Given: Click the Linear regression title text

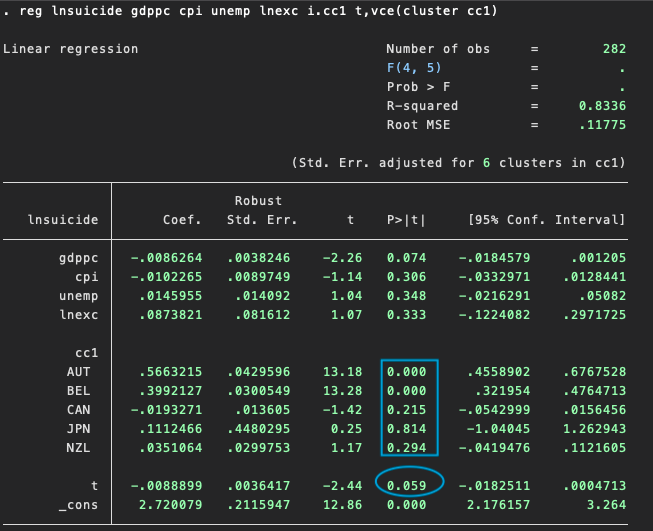Looking at the screenshot, I should pos(71,49).
